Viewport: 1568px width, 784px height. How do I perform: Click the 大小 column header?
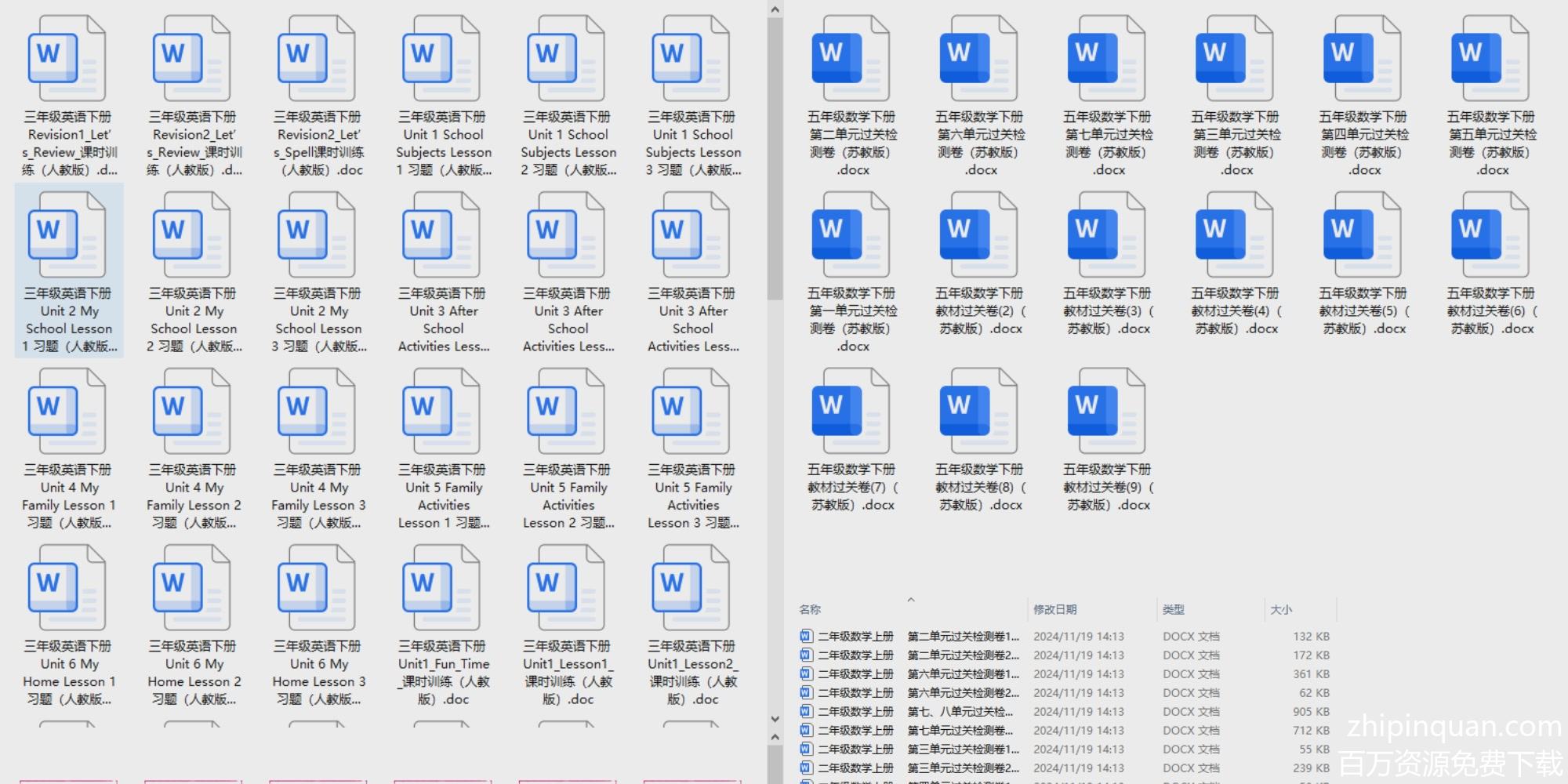tap(1281, 609)
